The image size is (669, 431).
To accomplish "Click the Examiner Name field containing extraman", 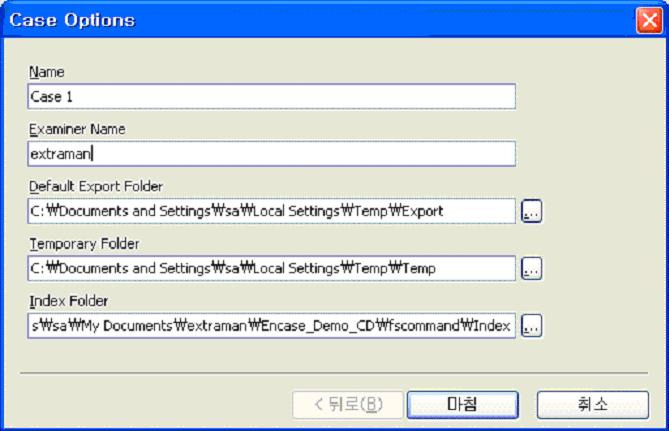I will point(271,154).
